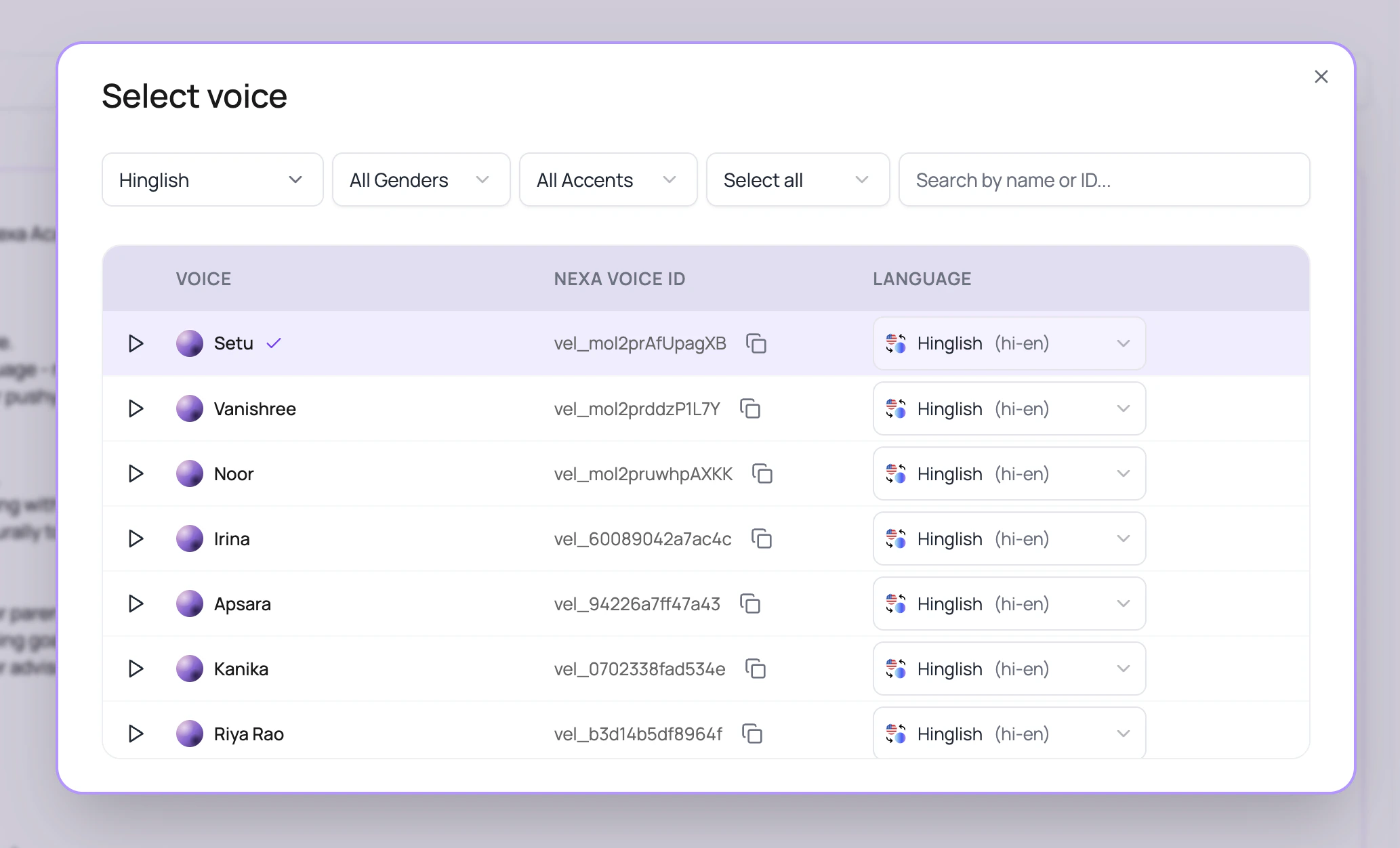The image size is (1400, 848).
Task: Select the Riya Rao voice name
Action: tap(249, 734)
